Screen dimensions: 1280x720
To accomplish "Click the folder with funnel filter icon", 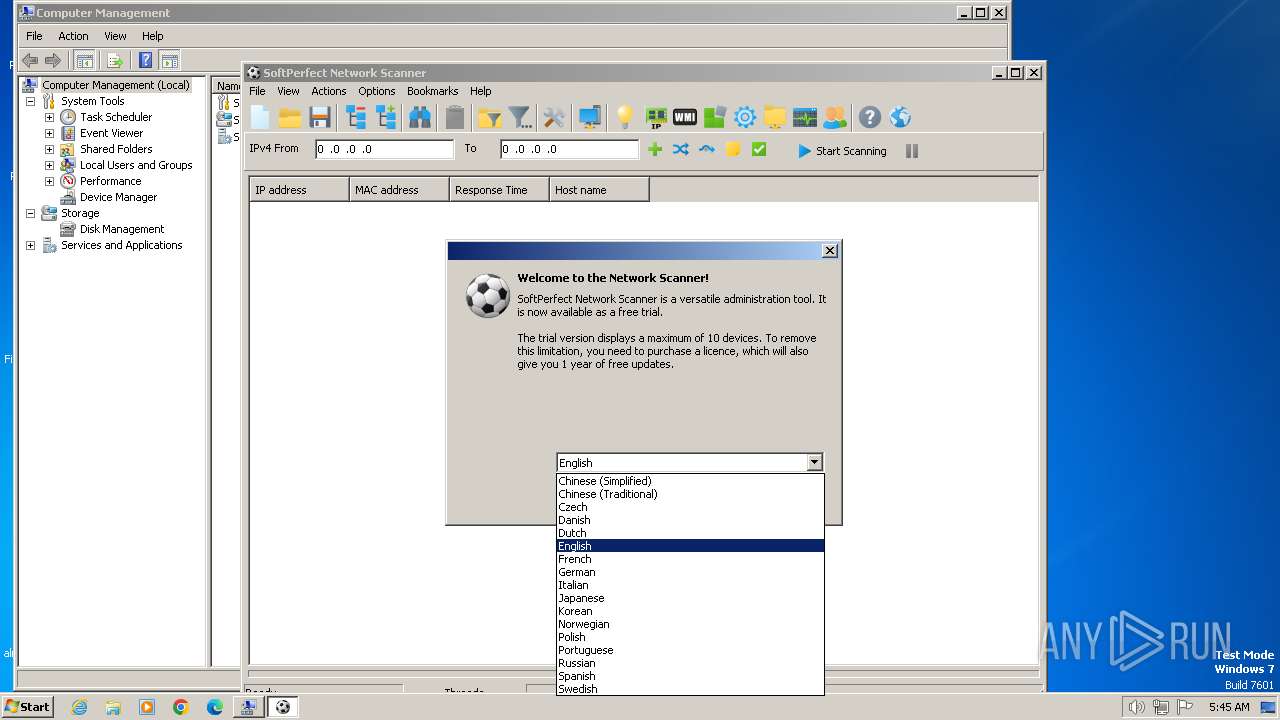I will coord(490,118).
